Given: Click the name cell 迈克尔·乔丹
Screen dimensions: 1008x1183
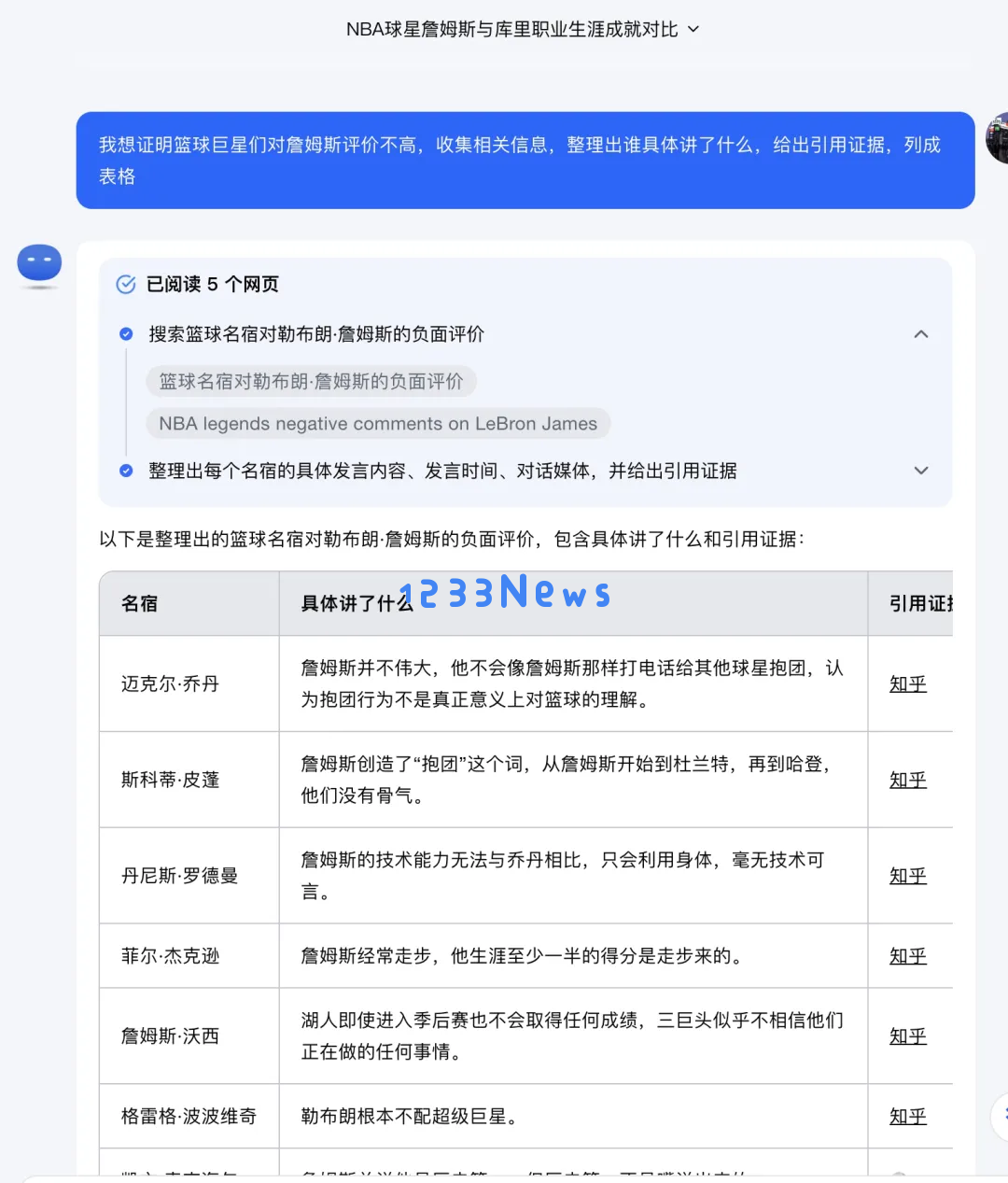Looking at the screenshot, I should click(189, 684).
